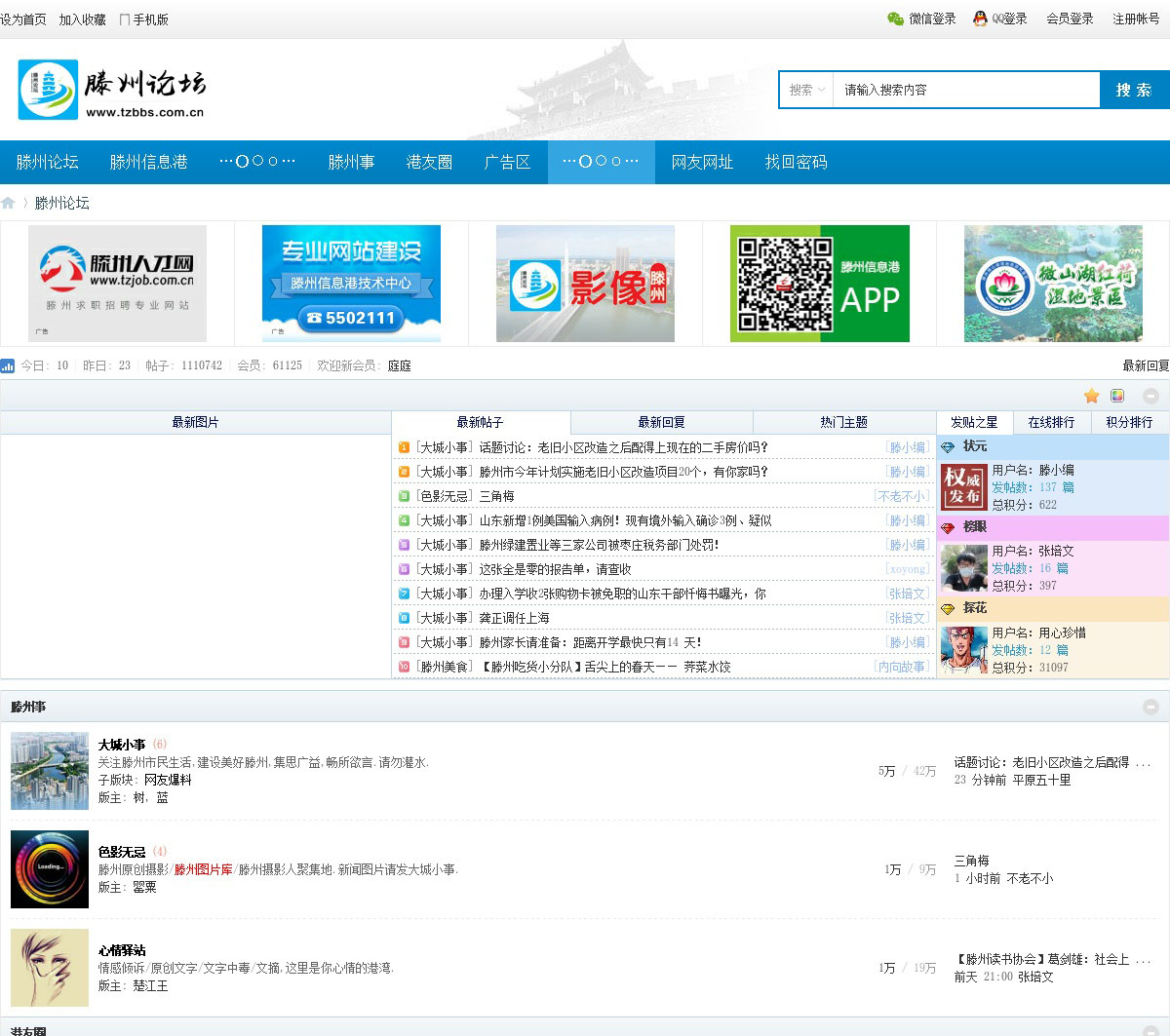Click the orange star favorite icon

(x=1092, y=396)
